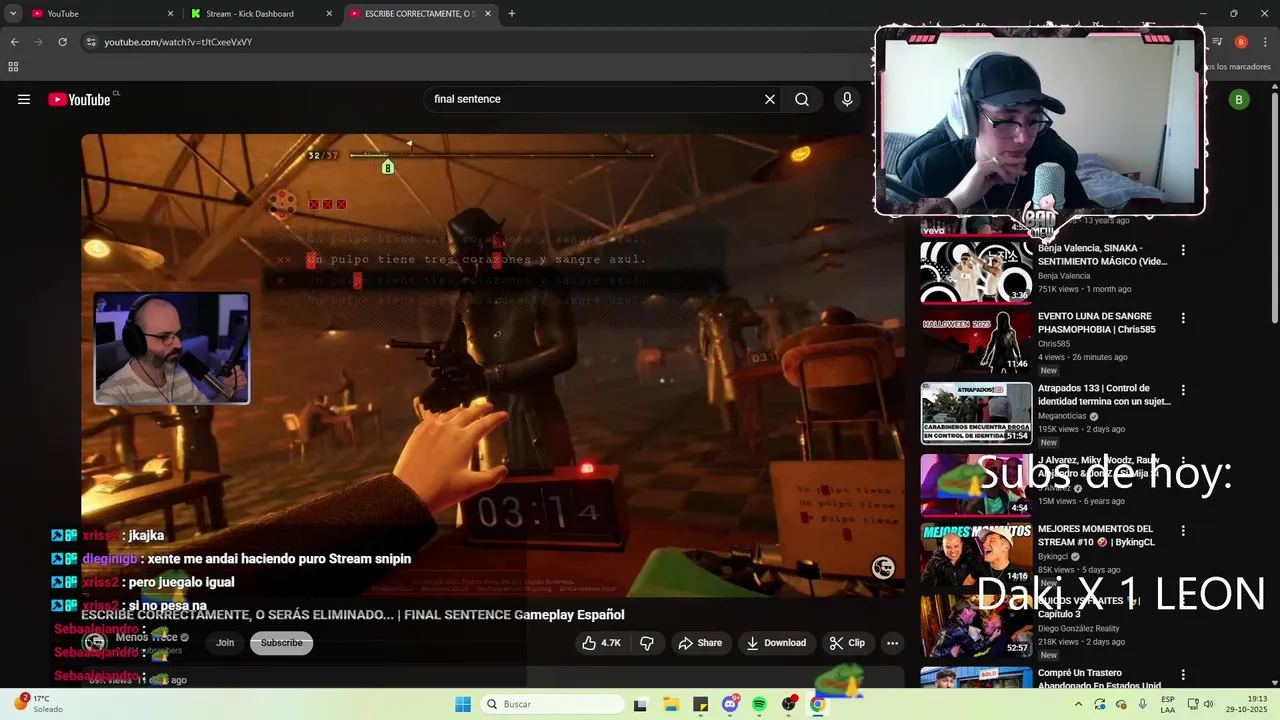The image size is (1280, 720).
Task: Switch ESP LAA keyboard language indicator
Action: 1167,704
